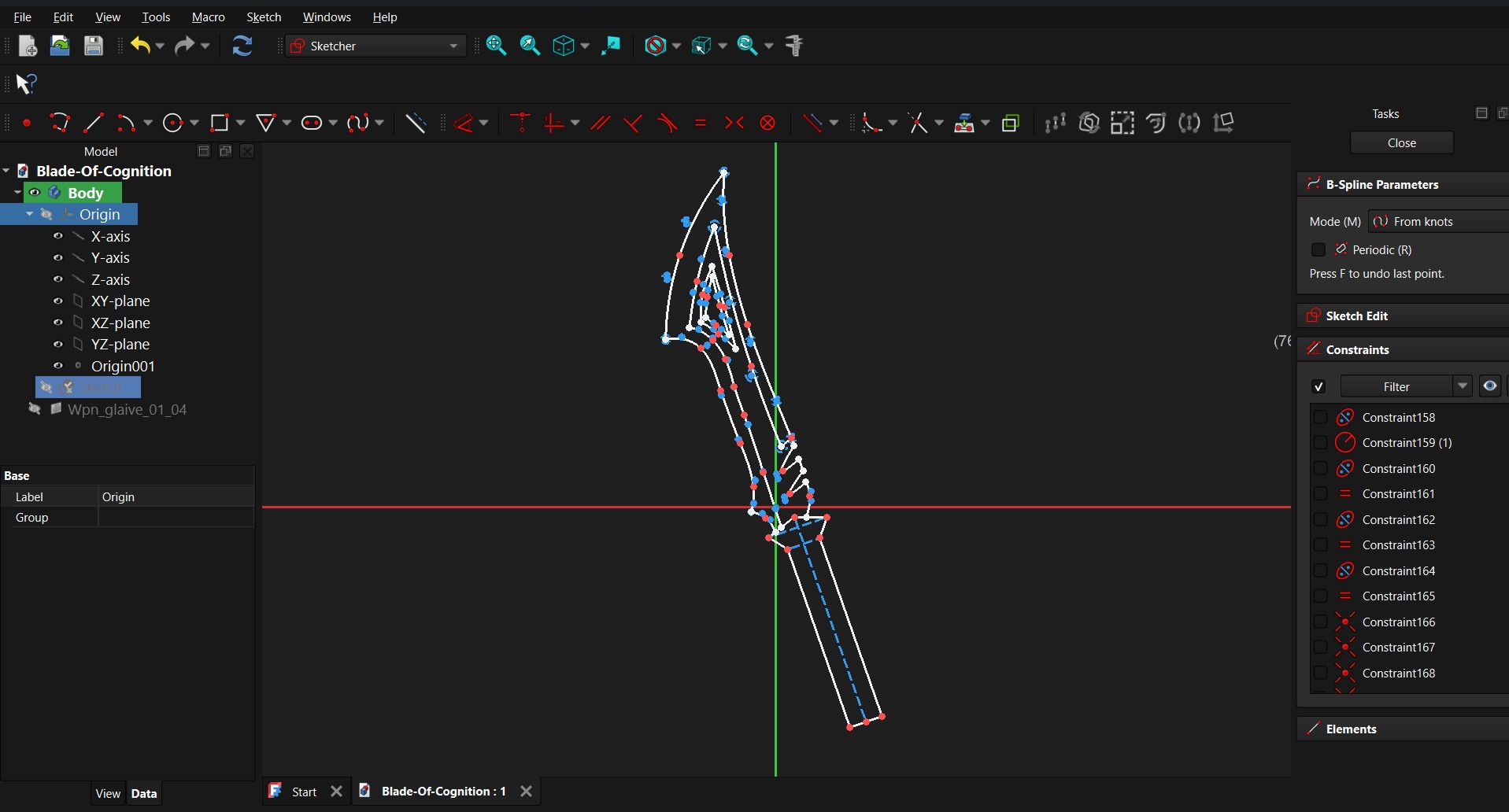
Task: Toggle visibility of XY-plane
Action: point(57,301)
